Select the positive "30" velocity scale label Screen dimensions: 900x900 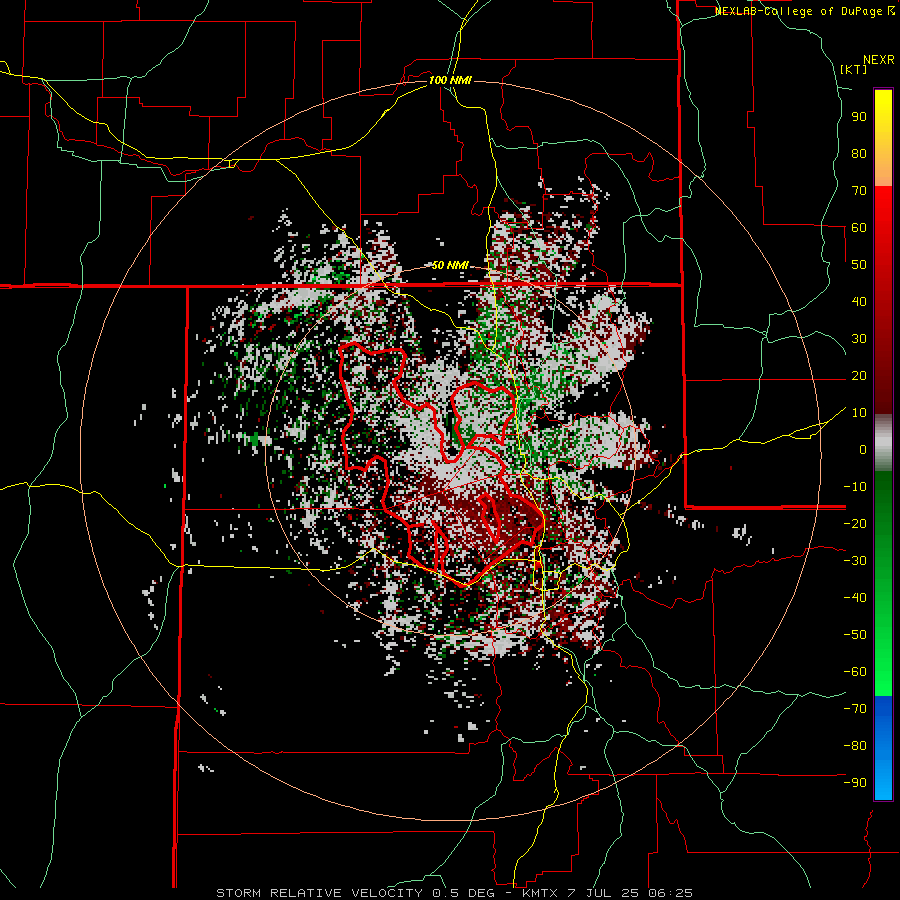[859, 339]
